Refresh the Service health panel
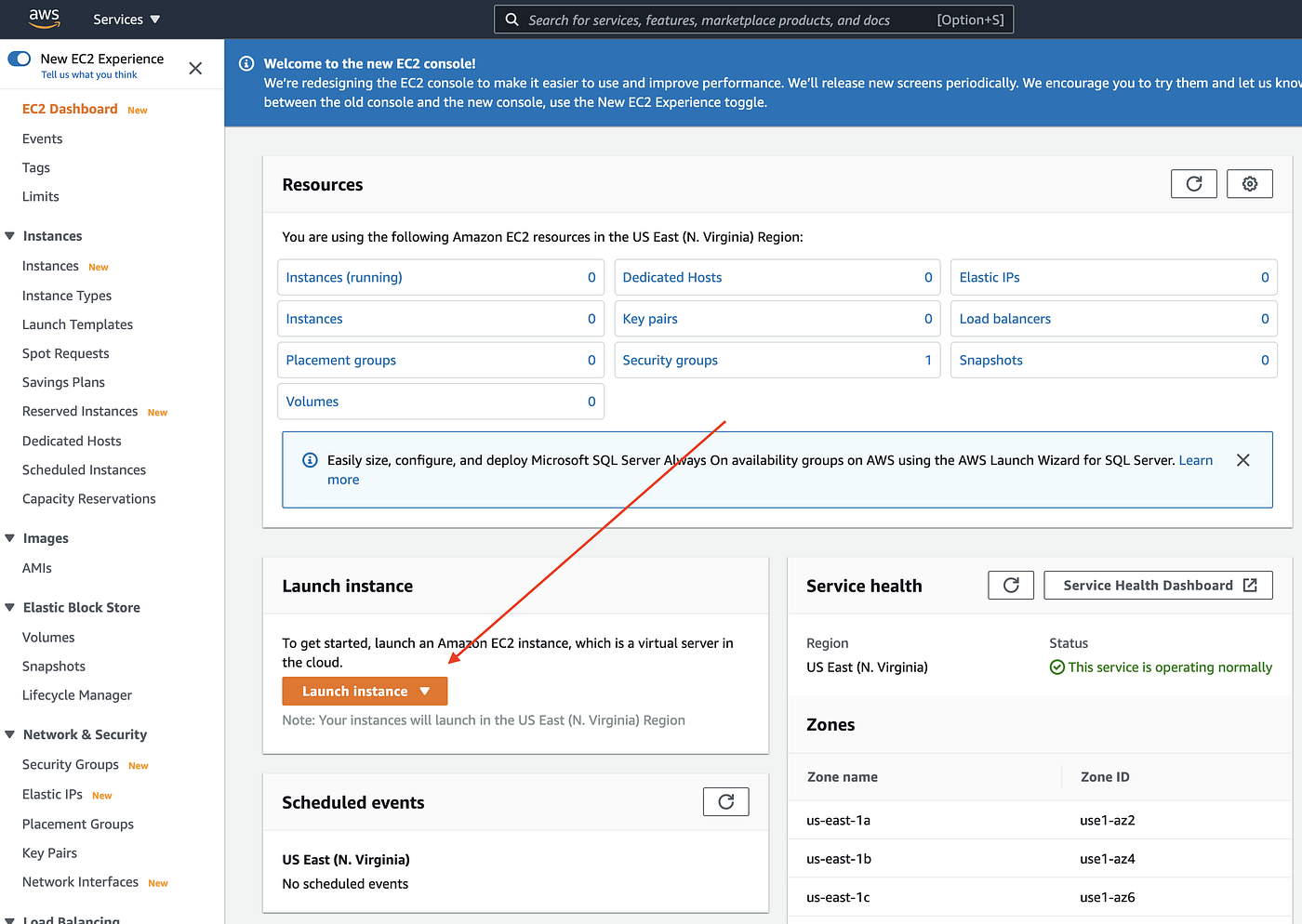This screenshot has height=924, width=1302. [x=1010, y=585]
